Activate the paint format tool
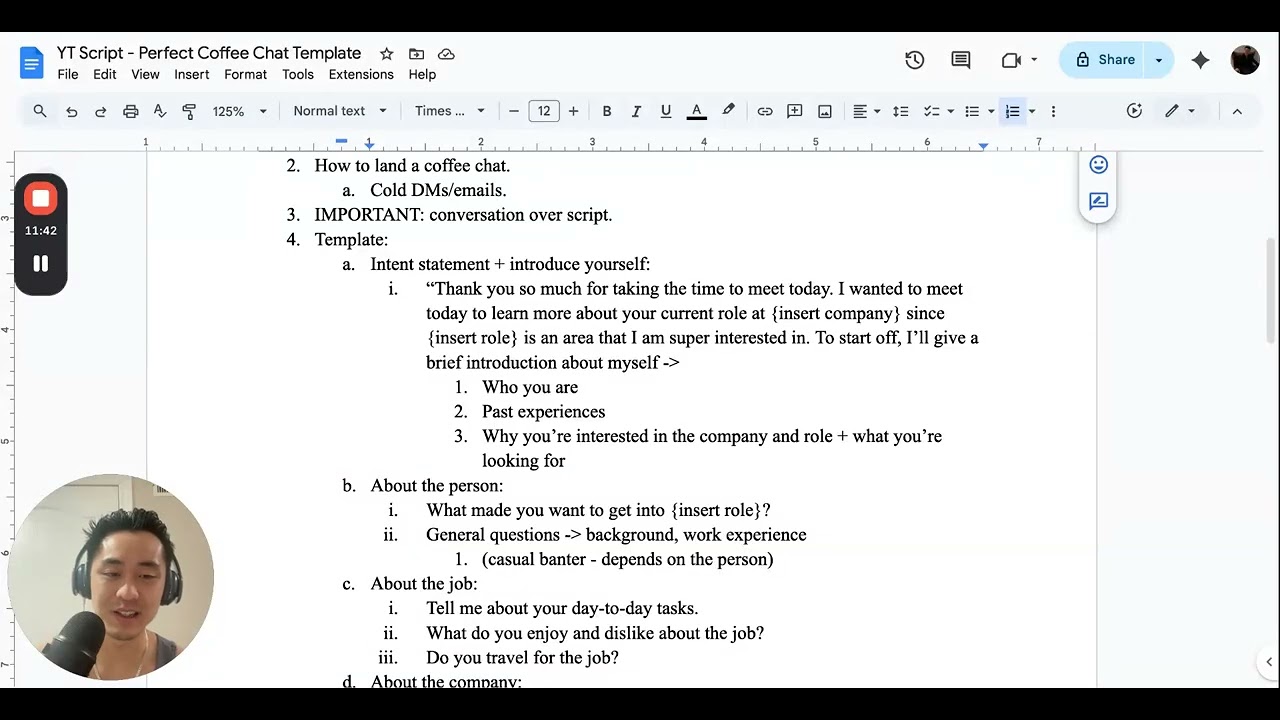This screenshot has height=720, width=1280. [x=189, y=111]
